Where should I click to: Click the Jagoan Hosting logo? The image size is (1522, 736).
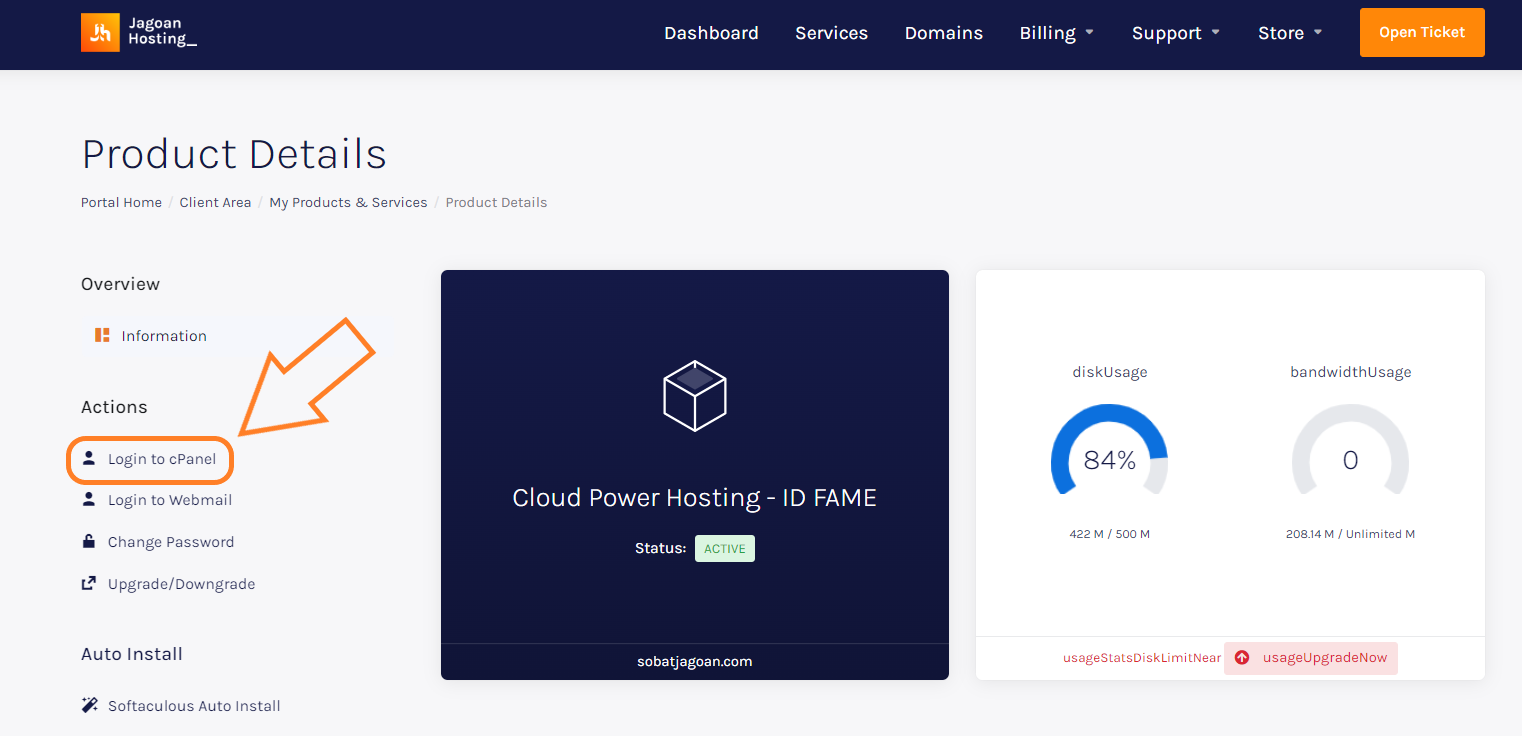[139, 33]
